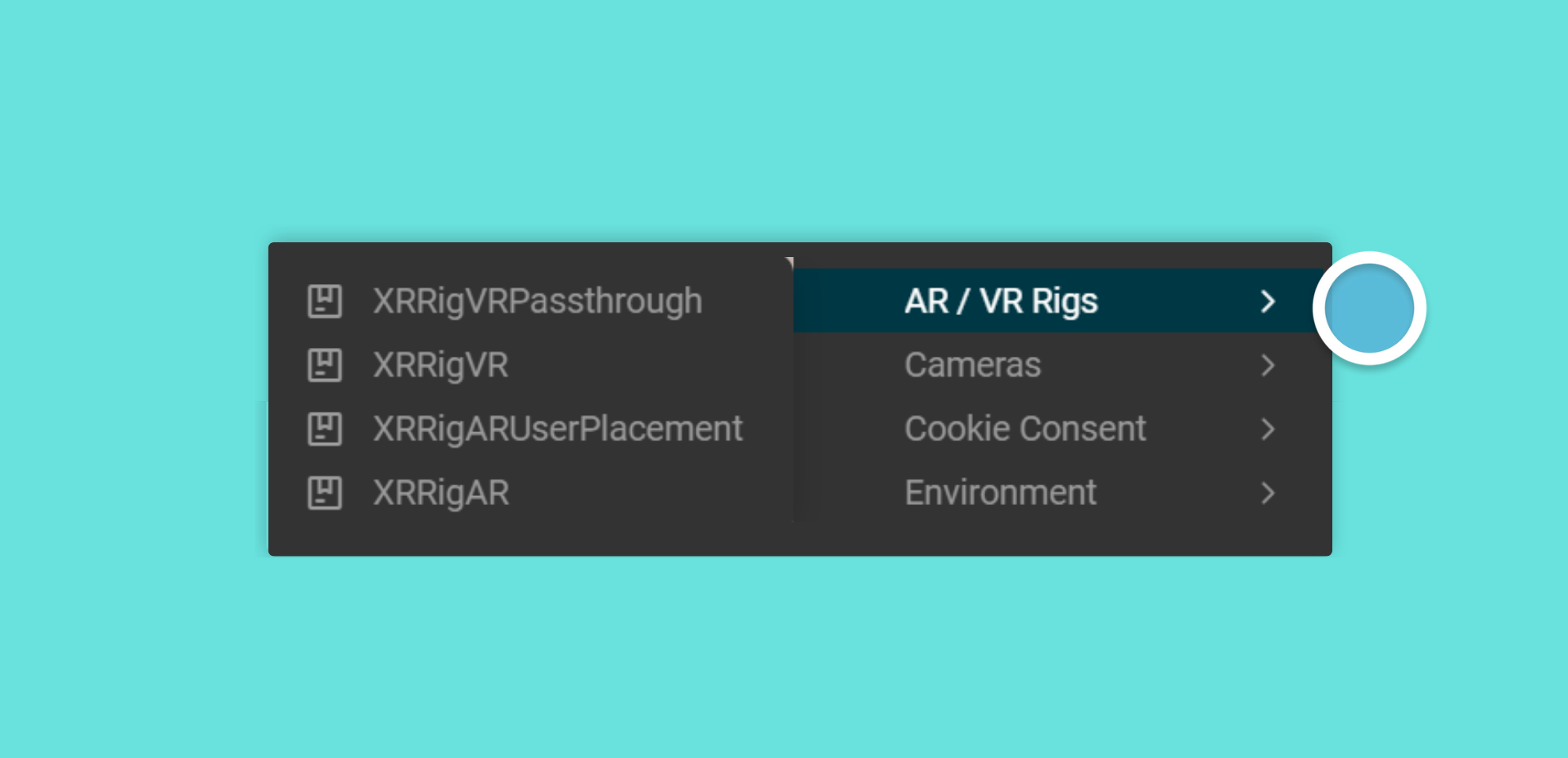Expand the Environment chevron arrow
The height and width of the screenshot is (758, 1568).
click(1268, 493)
